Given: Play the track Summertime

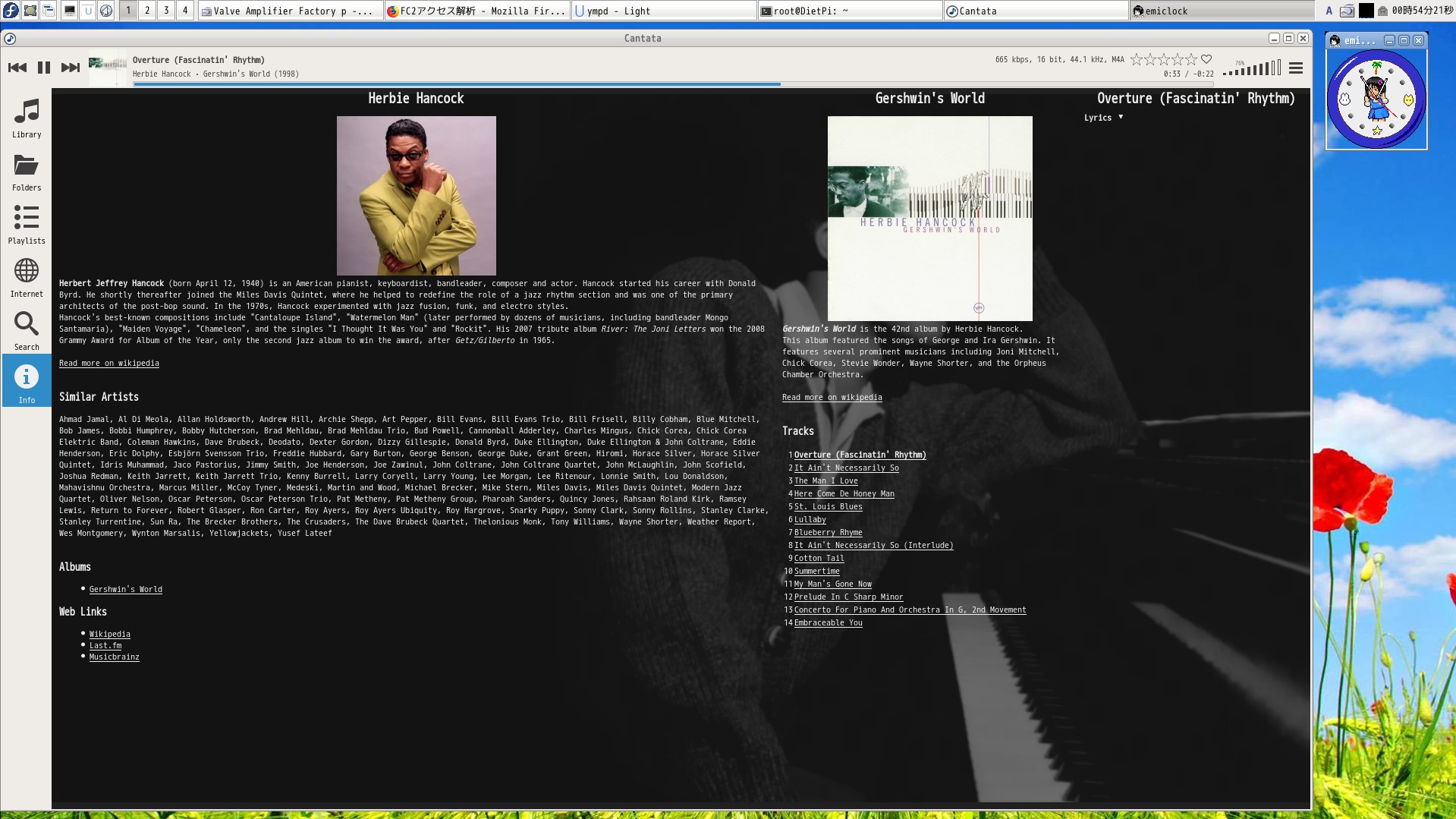Looking at the screenshot, I should (x=816, y=572).
